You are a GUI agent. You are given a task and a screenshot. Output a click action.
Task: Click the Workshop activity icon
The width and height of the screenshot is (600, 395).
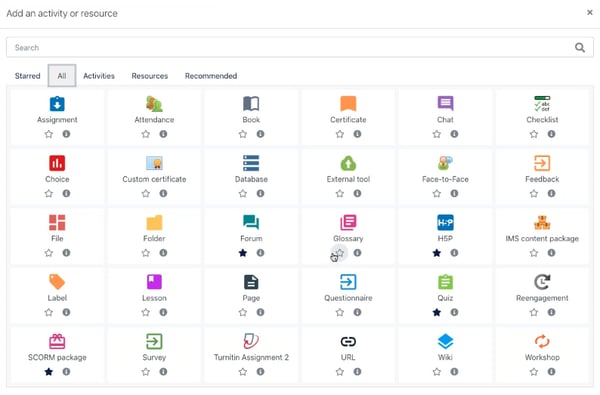(x=542, y=341)
